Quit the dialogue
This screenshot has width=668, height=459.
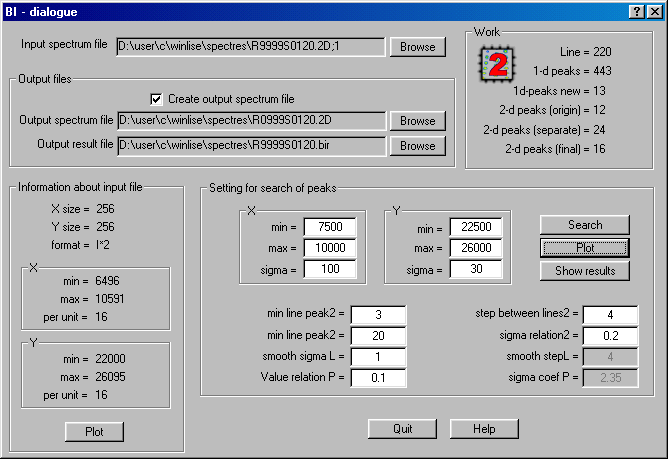tap(403, 429)
